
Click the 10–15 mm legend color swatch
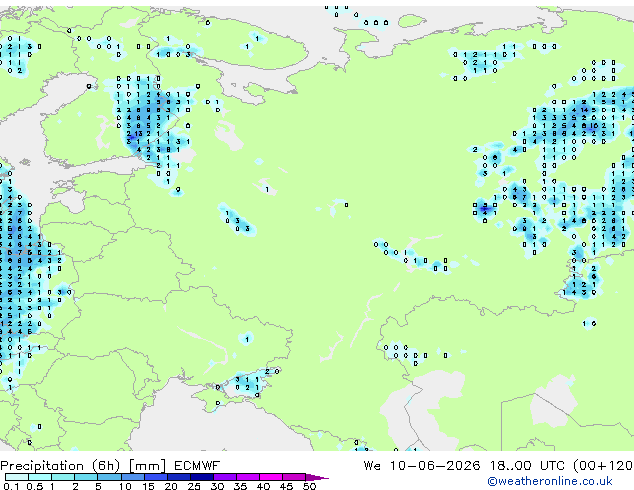tap(133, 477)
